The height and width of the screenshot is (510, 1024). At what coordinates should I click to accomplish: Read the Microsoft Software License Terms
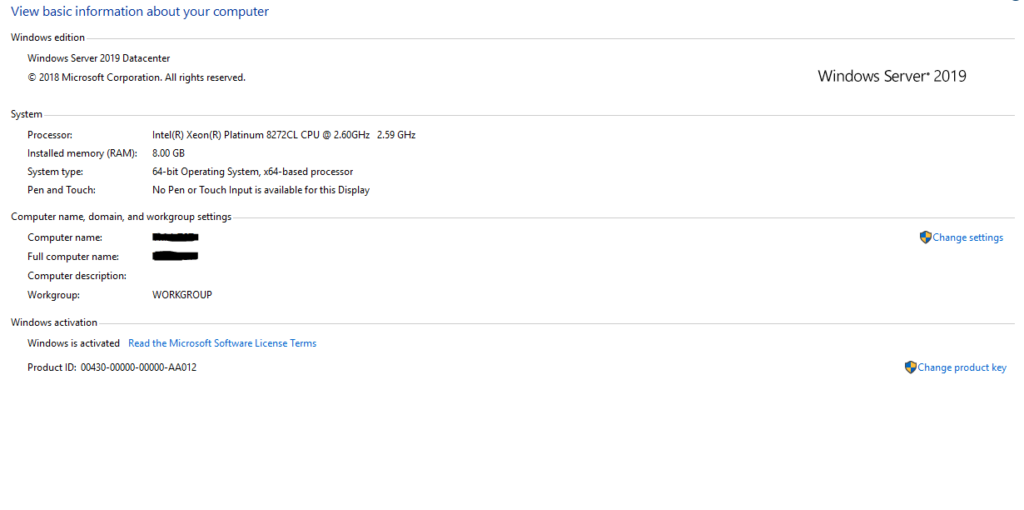click(222, 343)
